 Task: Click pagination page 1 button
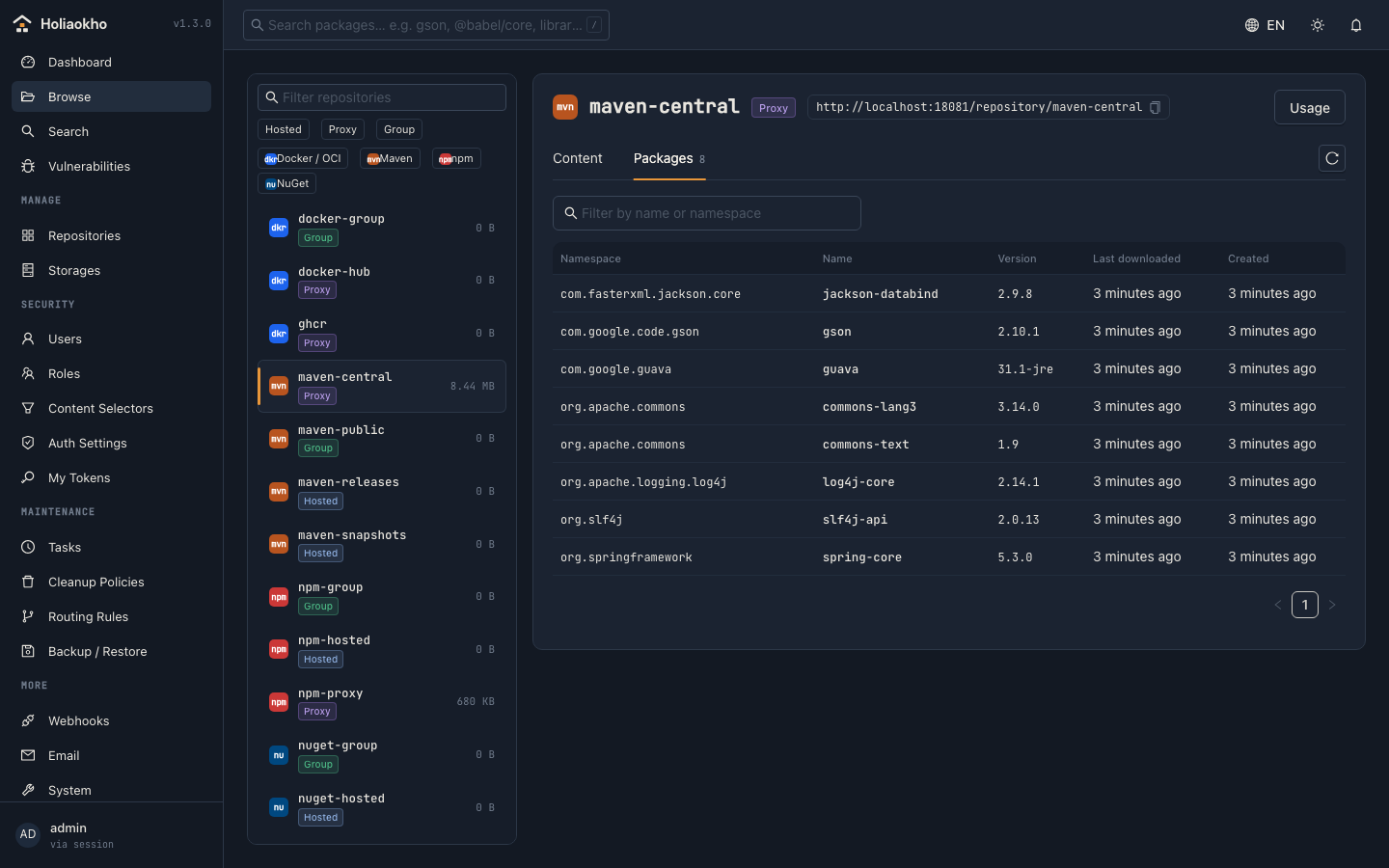point(1305,605)
